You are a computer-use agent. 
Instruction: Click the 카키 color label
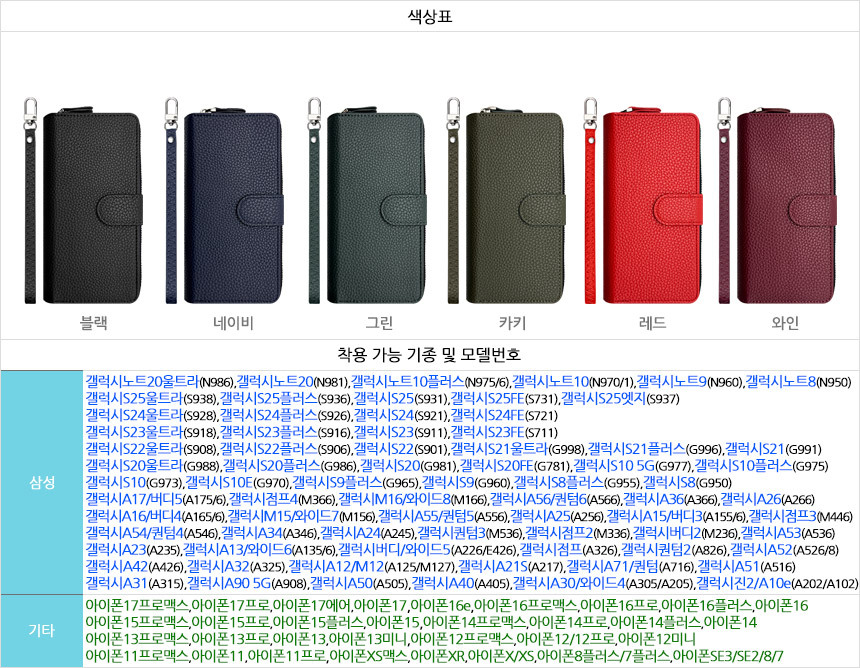tap(512, 323)
